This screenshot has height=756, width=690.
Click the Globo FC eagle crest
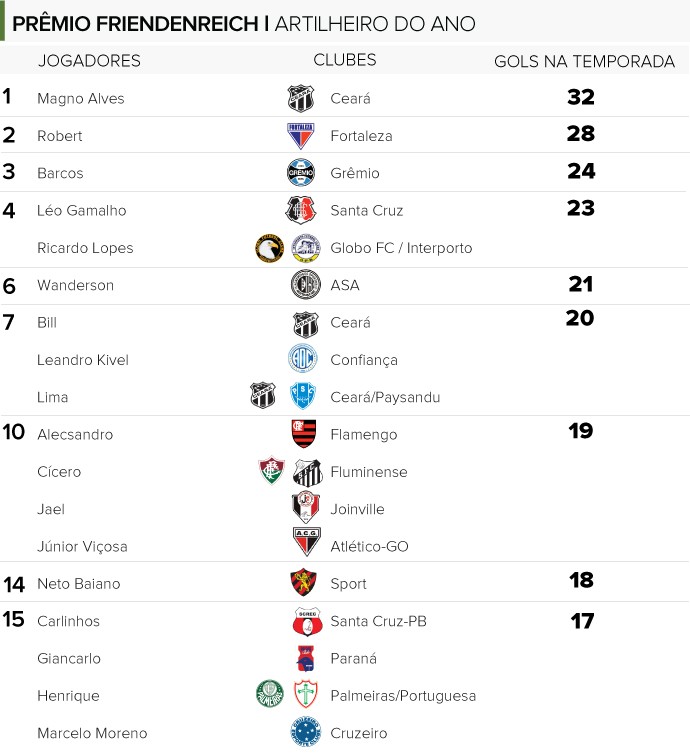(x=269, y=248)
